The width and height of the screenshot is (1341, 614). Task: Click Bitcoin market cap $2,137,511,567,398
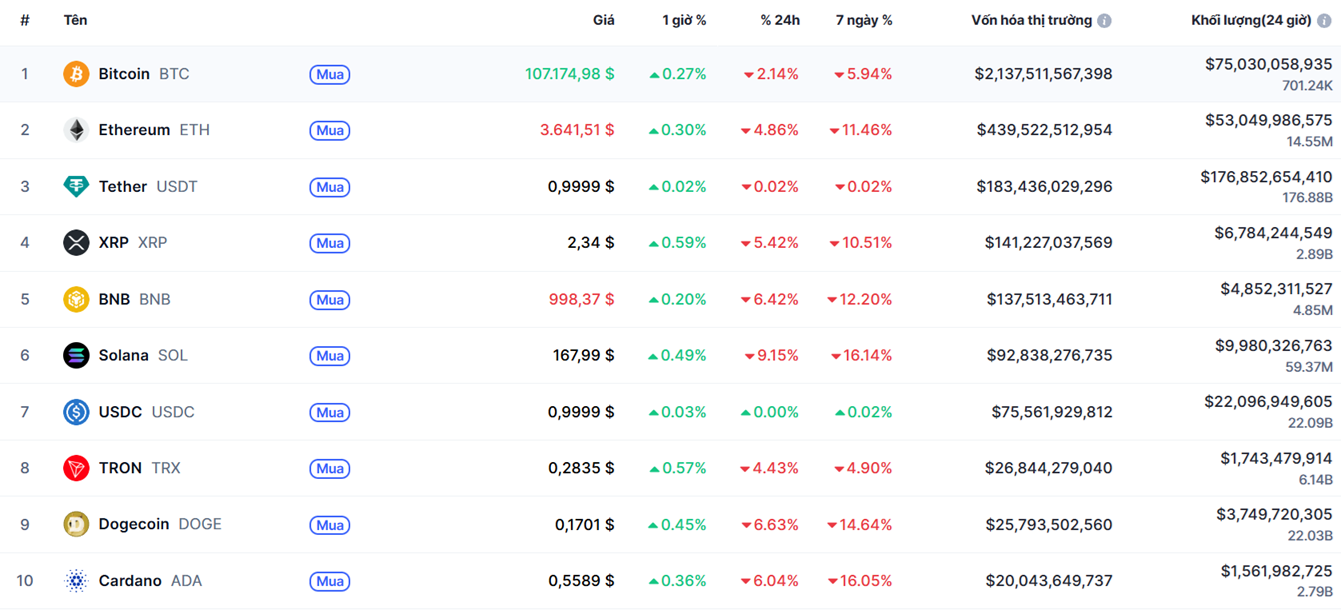[x=1043, y=74]
